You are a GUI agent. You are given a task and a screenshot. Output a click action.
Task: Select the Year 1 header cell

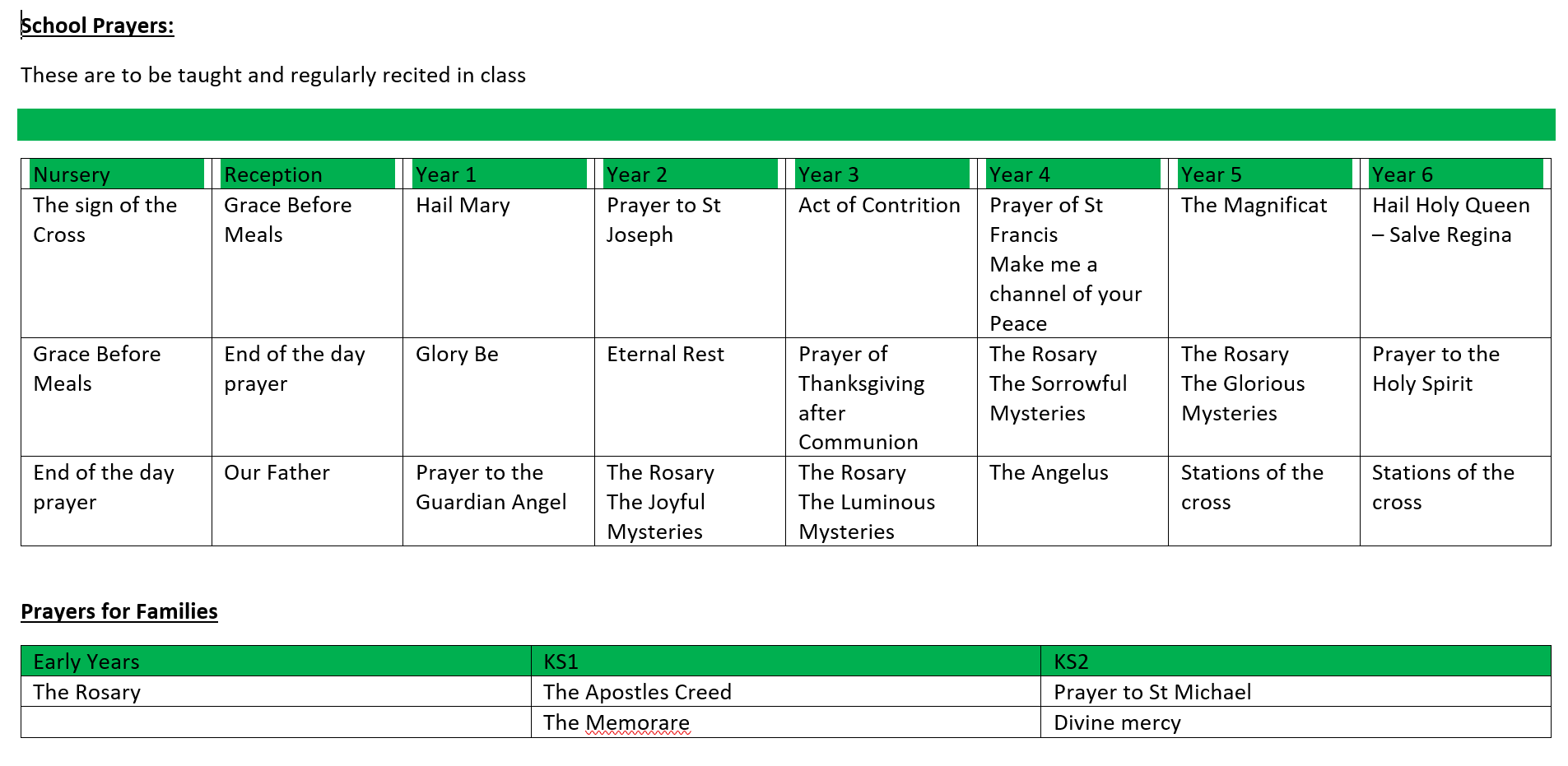pos(499,174)
